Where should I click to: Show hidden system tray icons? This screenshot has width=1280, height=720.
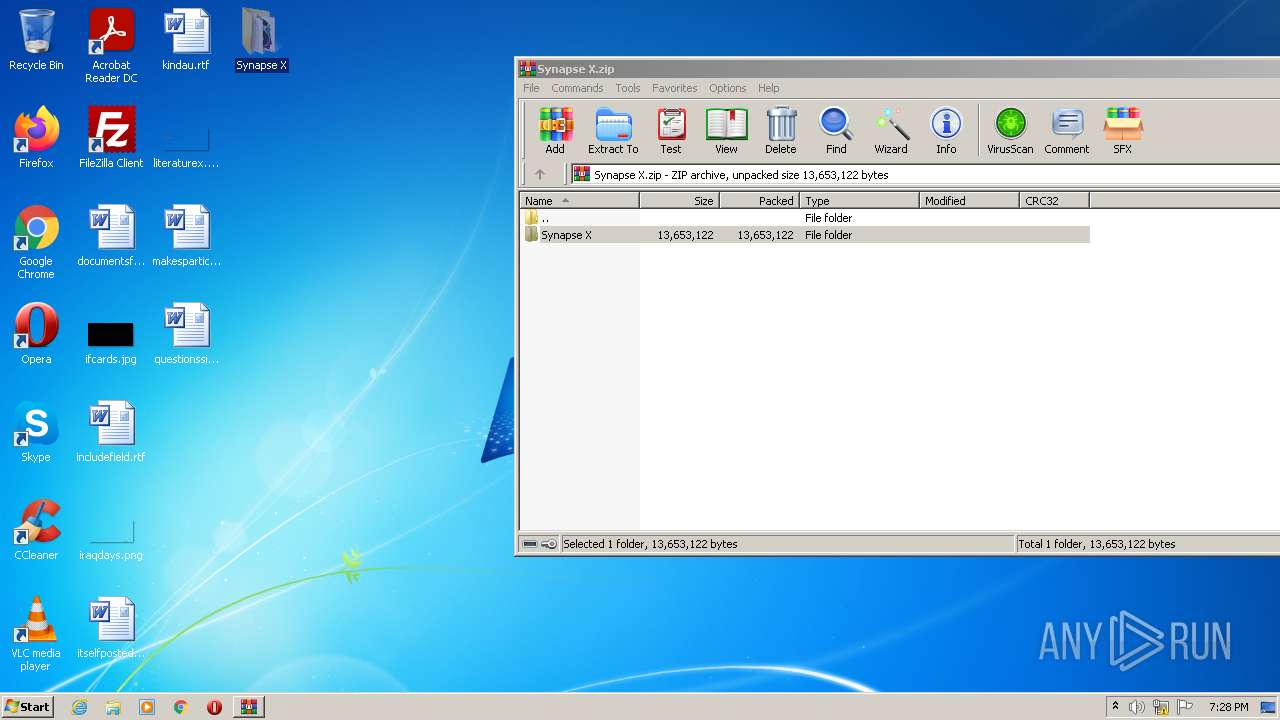point(1115,707)
